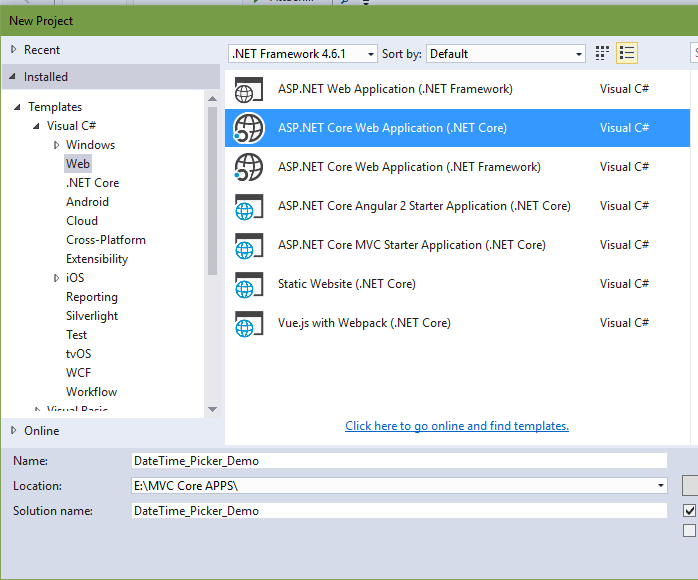This screenshot has height=580, width=698.
Task: Select the Workflow category
Action: 91,392
